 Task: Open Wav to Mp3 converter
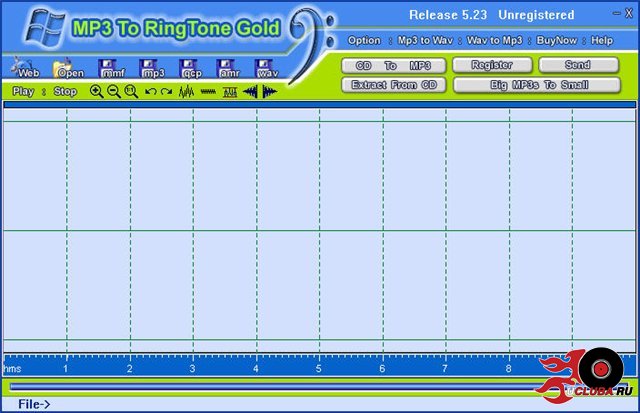click(495, 40)
